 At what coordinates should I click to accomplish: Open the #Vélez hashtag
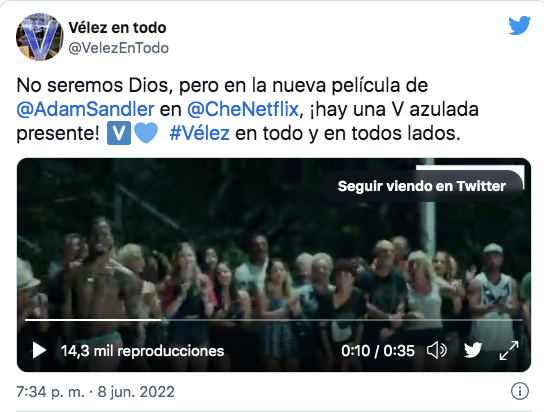[199, 133]
